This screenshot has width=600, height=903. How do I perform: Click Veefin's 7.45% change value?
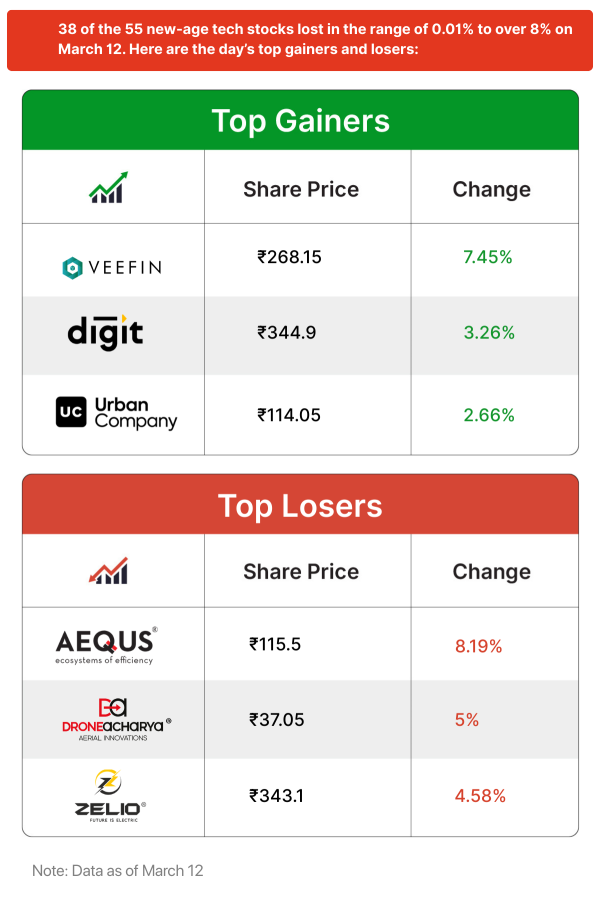pyautogui.click(x=487, y=257)
